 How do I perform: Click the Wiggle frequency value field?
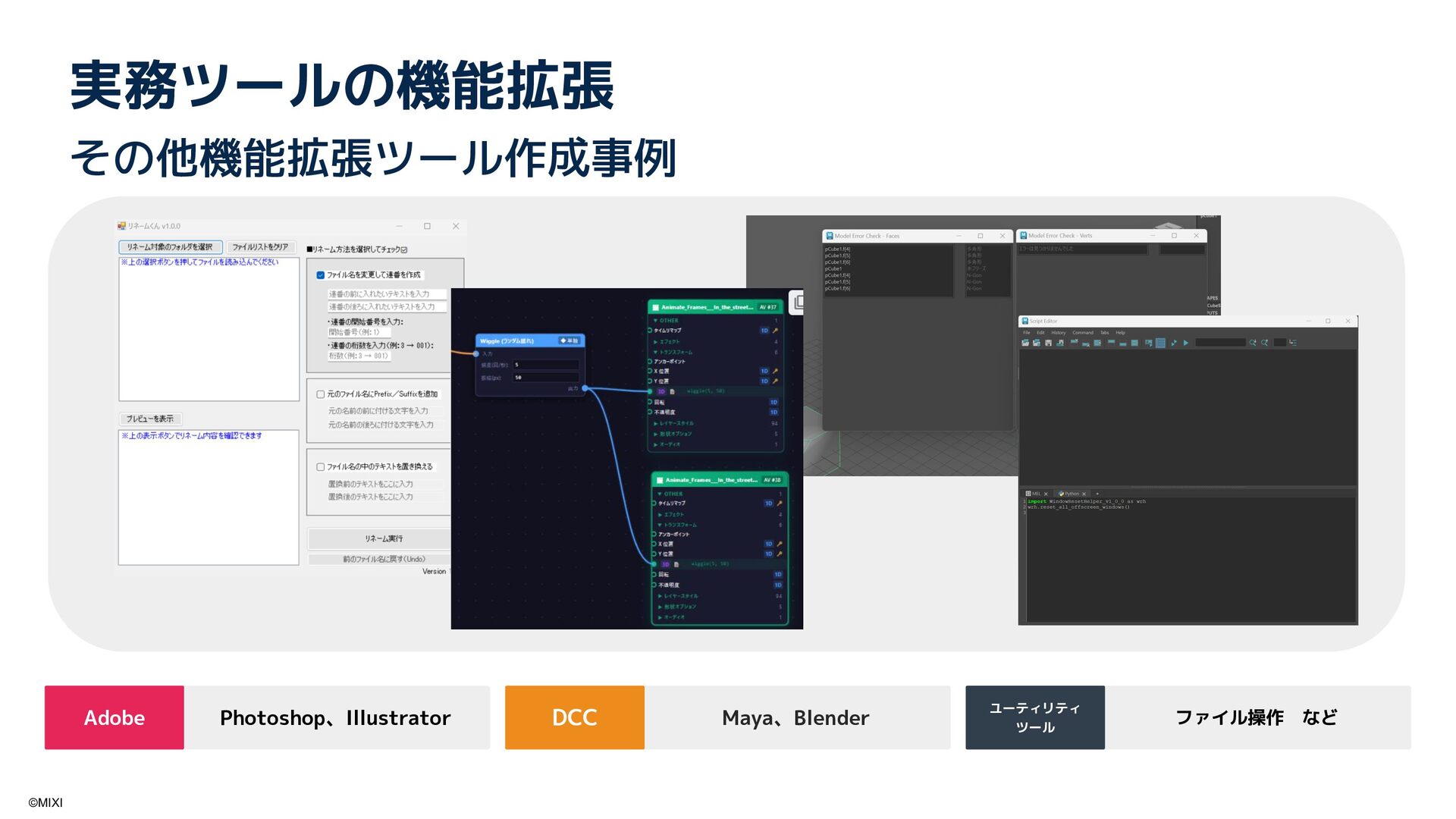(x=545, y=365)
